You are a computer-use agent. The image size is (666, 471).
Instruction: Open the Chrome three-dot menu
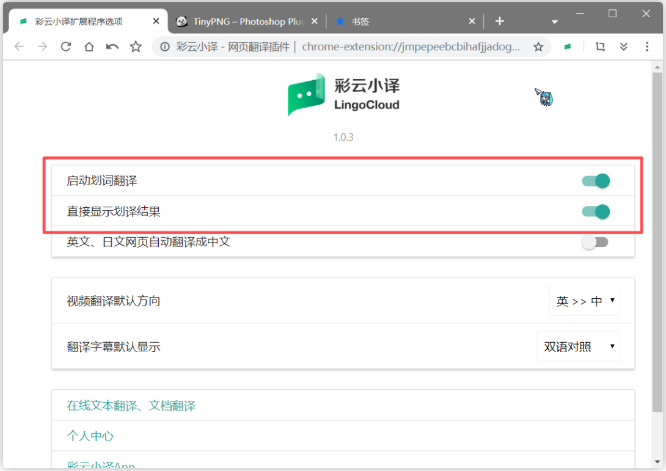(648, 46)
